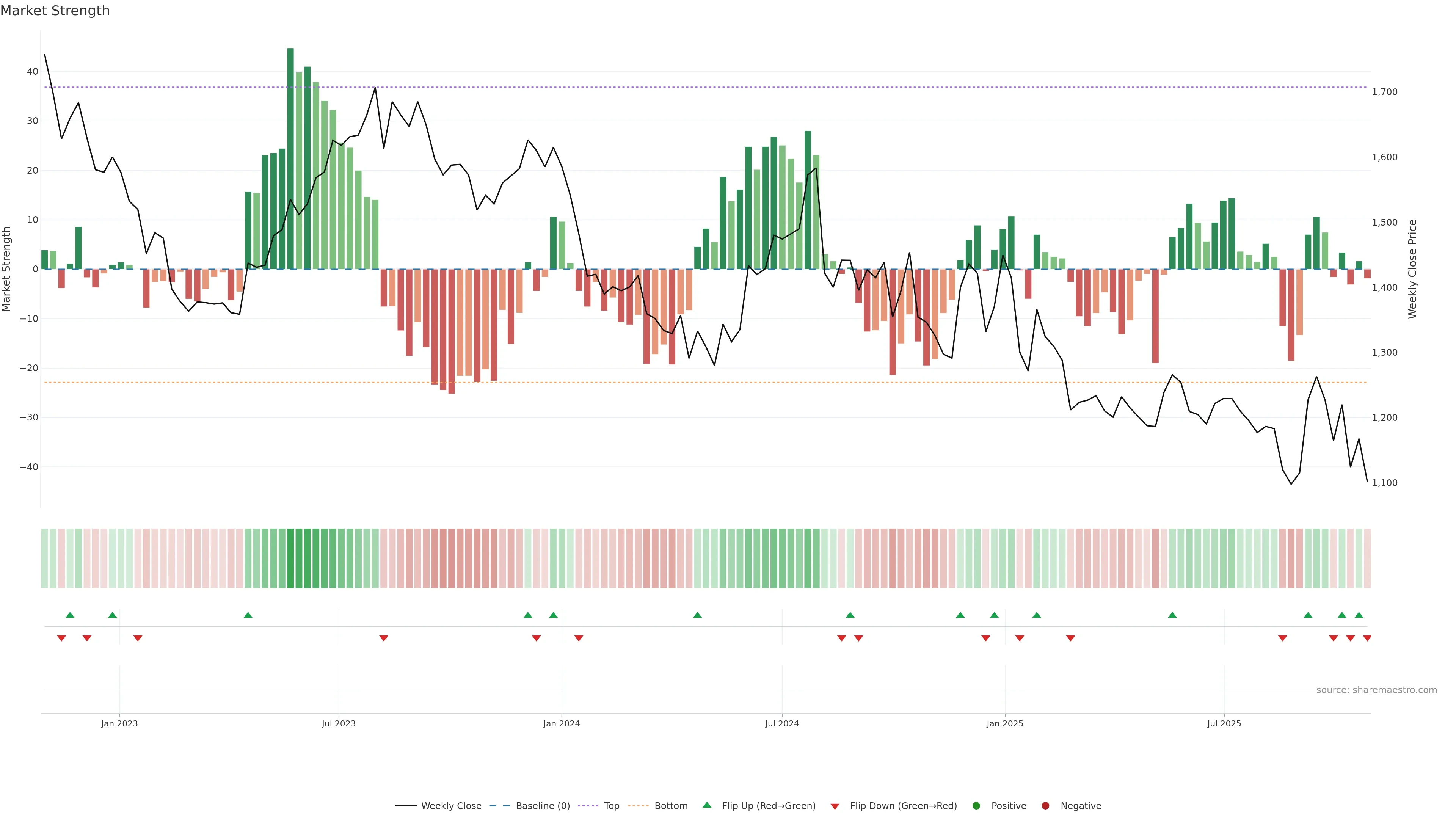Click the Jan 2025 axis label

[x=1005, y=723]
